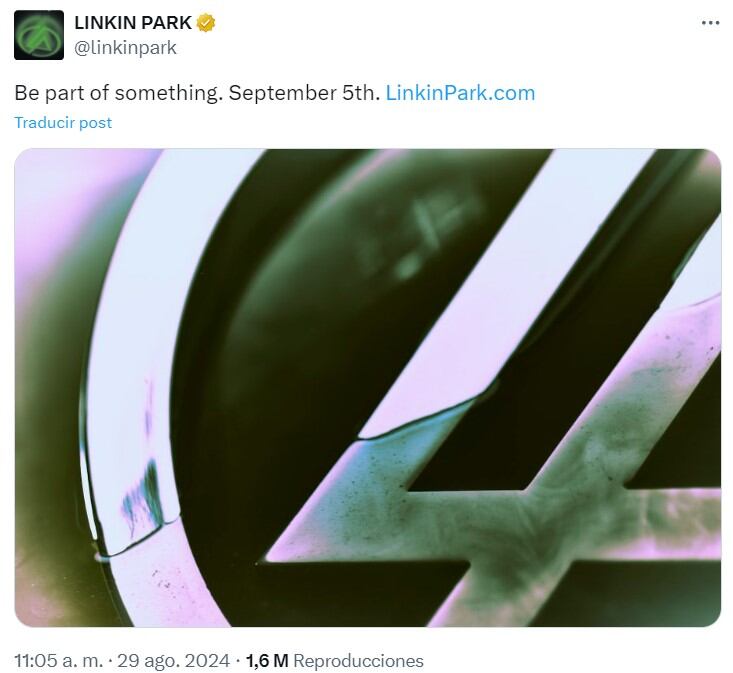Click the LINKIN PARK display name
The image size is (733, 673).
[x=133, y=22]
